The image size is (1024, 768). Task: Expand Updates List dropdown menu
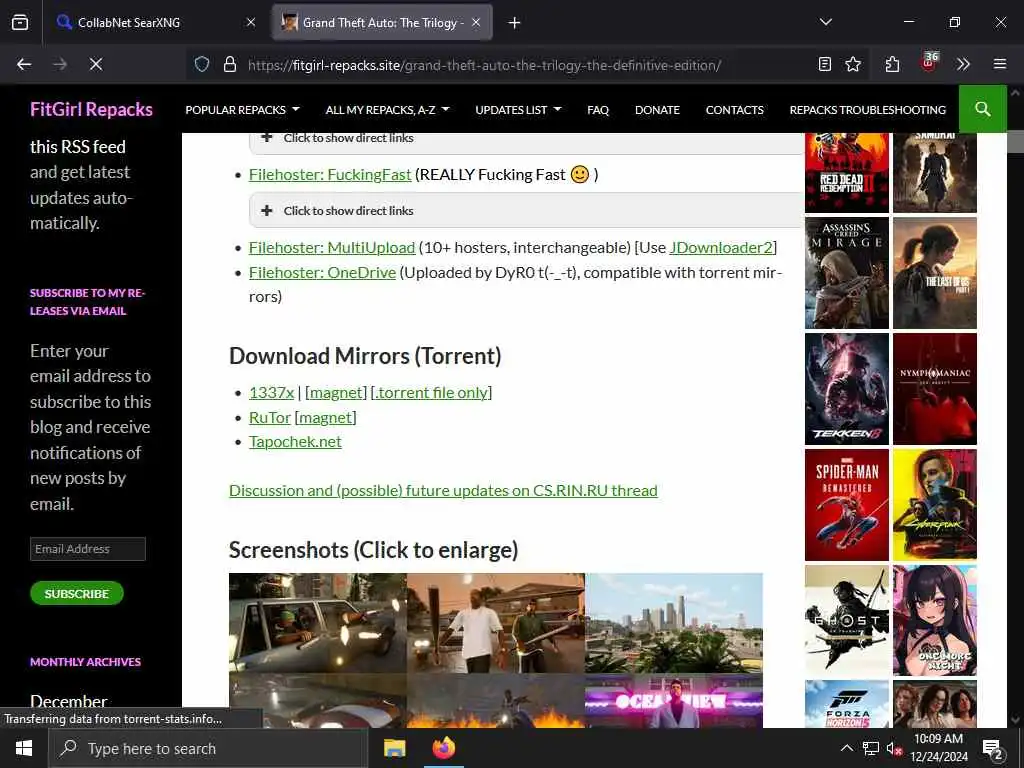[518, 110]
